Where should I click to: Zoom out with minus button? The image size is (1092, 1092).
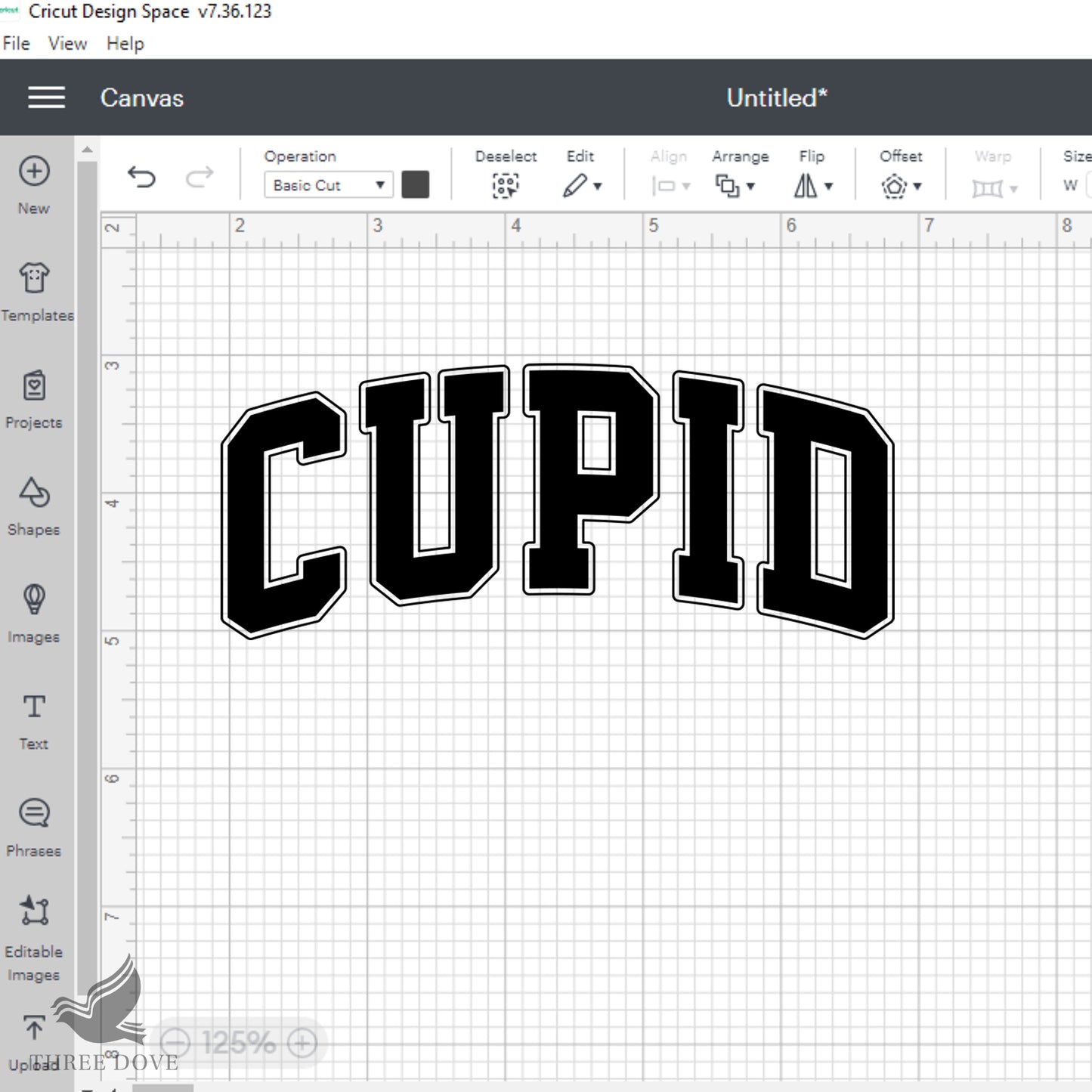click(175, 1044)
